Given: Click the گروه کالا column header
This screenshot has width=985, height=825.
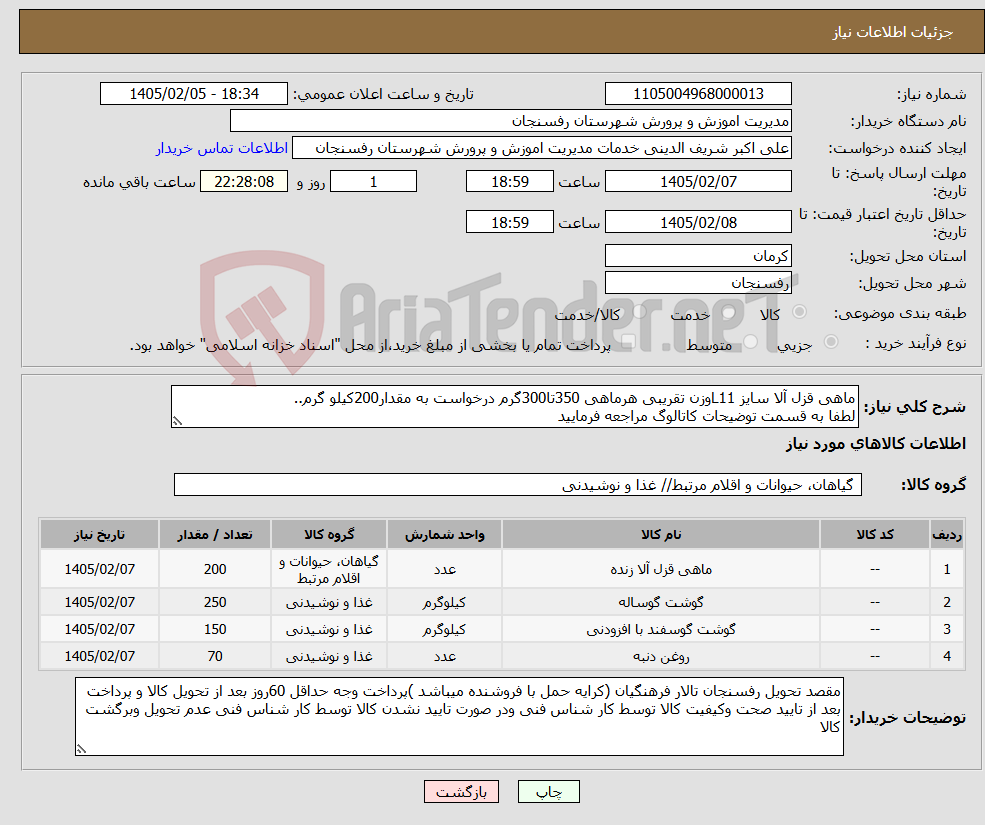Looking at the screenshot, I should tap(329, 535).
